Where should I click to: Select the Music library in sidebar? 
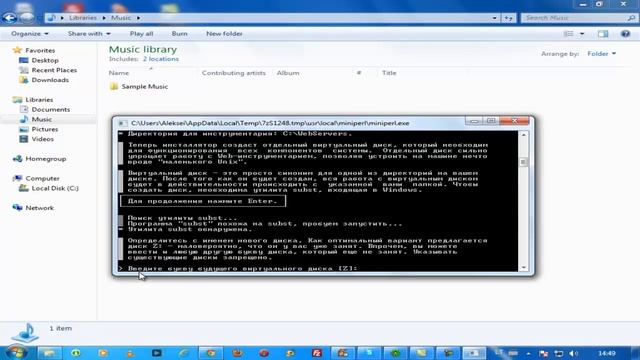(x=42, y=119)
